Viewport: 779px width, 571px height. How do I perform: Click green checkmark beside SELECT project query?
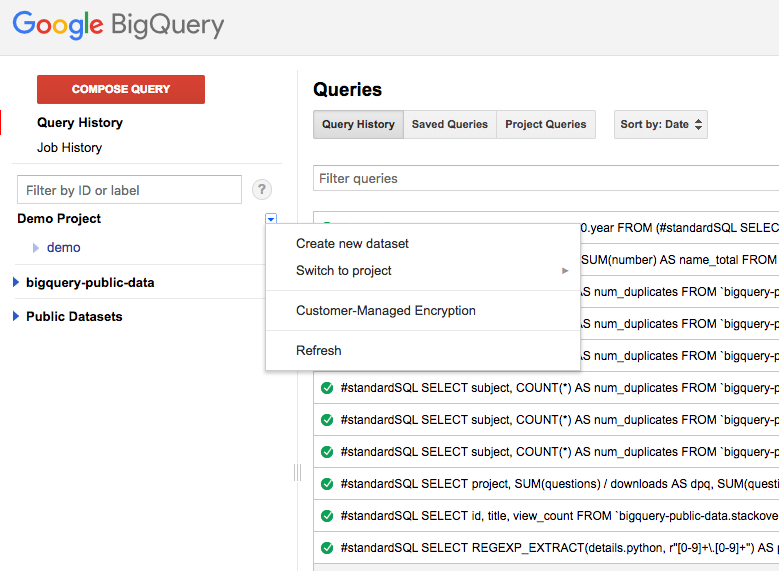pyautogui.click(x=327, y=484)
